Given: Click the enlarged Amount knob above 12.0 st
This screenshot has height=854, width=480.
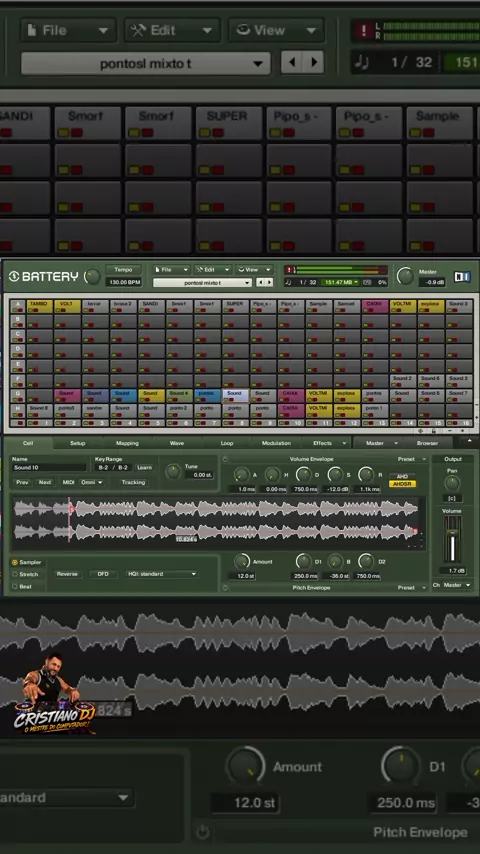Looking at the screenshot, I should click(245, 766).
